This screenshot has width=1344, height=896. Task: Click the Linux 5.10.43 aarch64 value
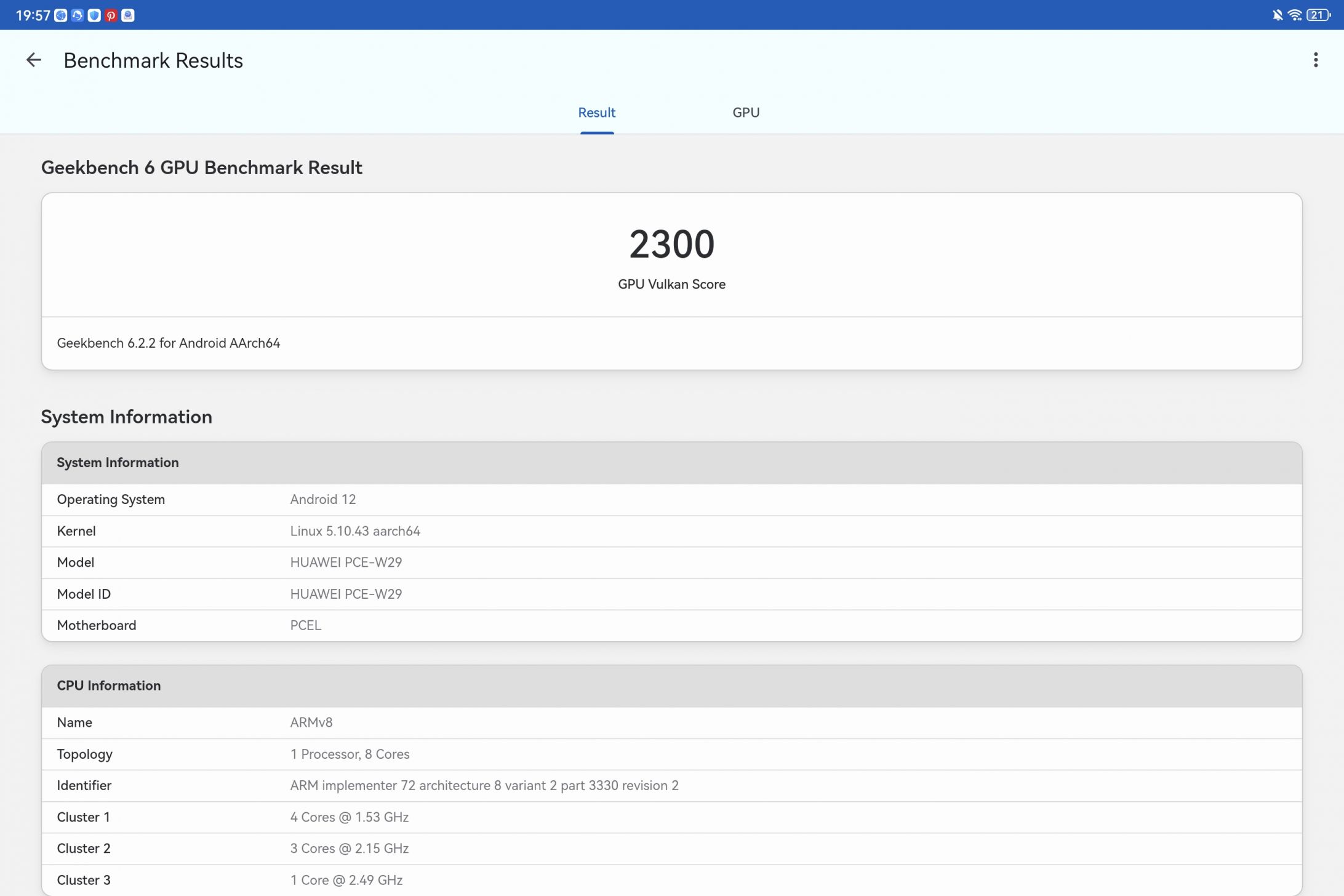(355, 531)
